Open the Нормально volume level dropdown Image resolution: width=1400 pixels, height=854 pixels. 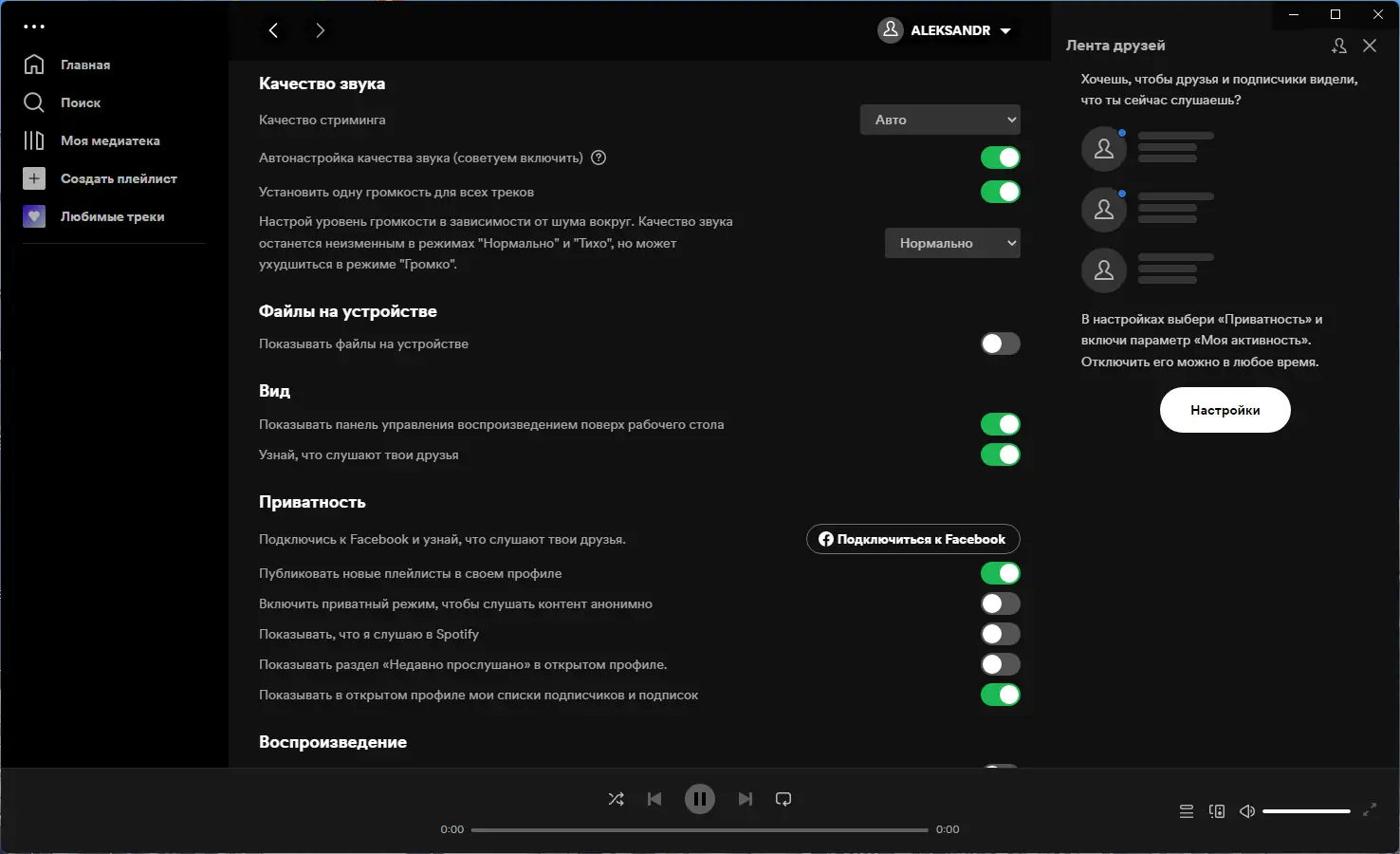tap(952, 243)
